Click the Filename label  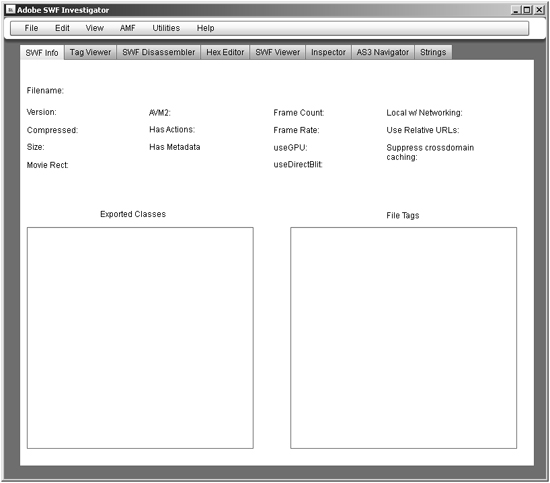pyautogui.click(x=45, y=90)
